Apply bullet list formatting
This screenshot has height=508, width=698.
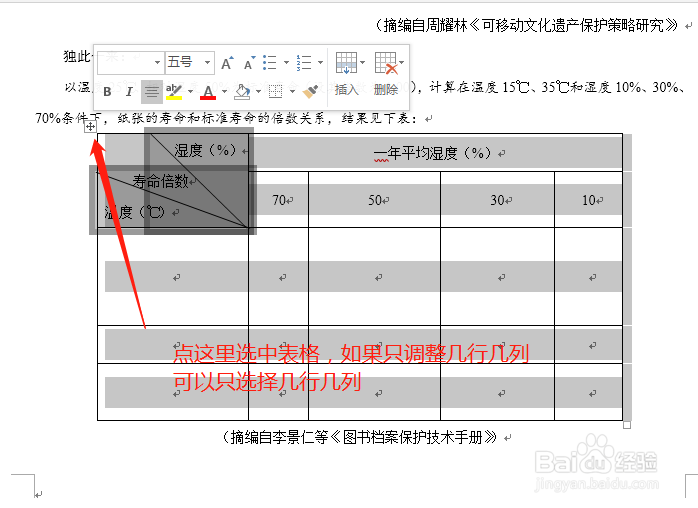point(270,63)
